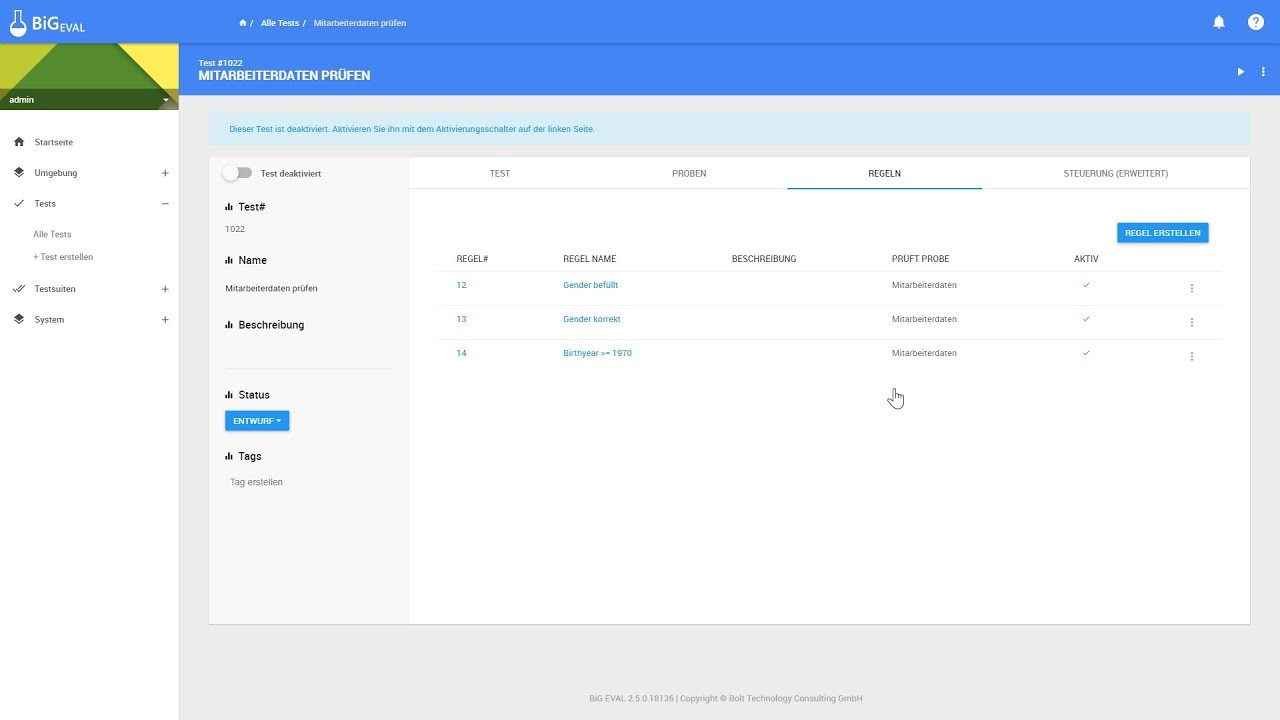1280x720 pixels.
Task: Open rule Birthyear >= 1970 link
Action: (597, 353)
